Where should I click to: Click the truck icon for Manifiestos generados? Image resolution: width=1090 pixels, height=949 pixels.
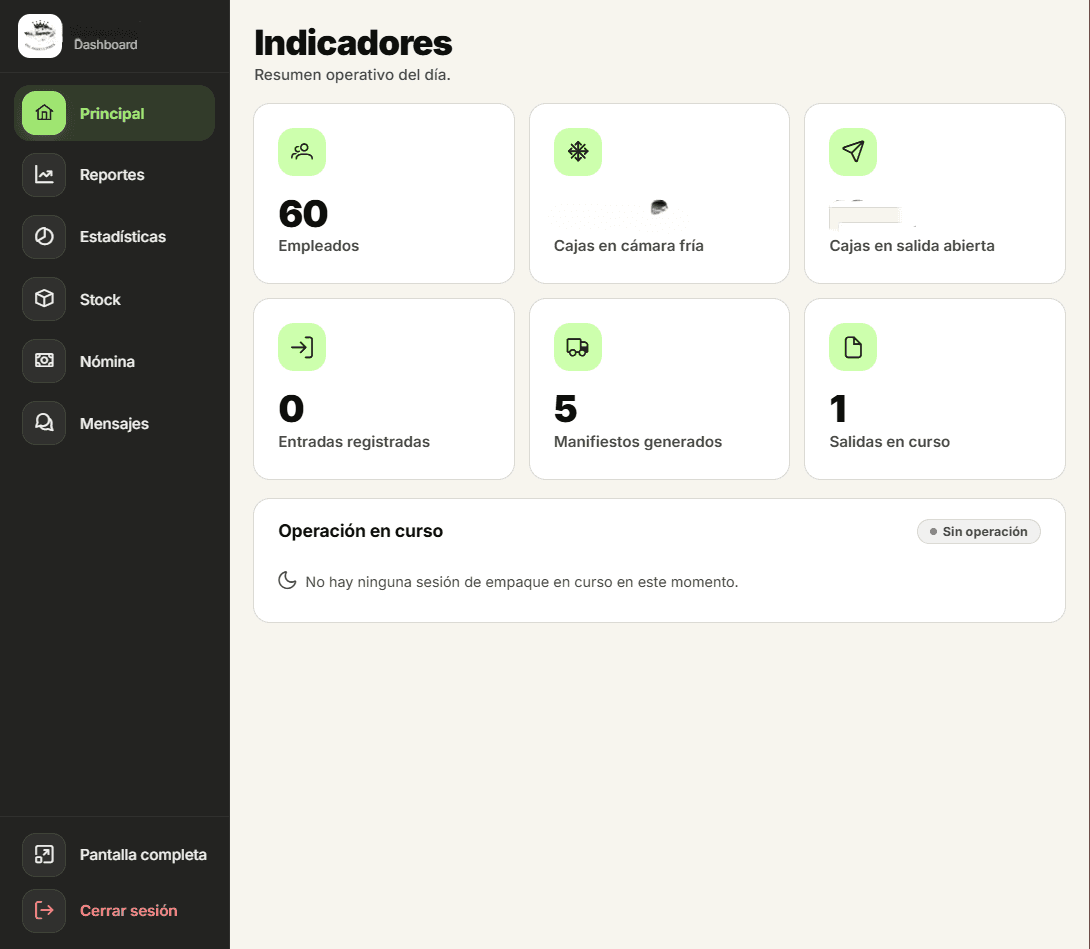tap(578, 347)
